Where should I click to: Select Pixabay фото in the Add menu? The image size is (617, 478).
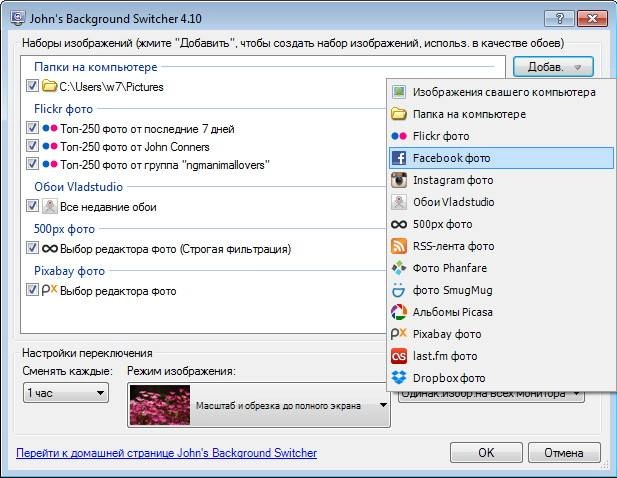(x=501, y=334)
